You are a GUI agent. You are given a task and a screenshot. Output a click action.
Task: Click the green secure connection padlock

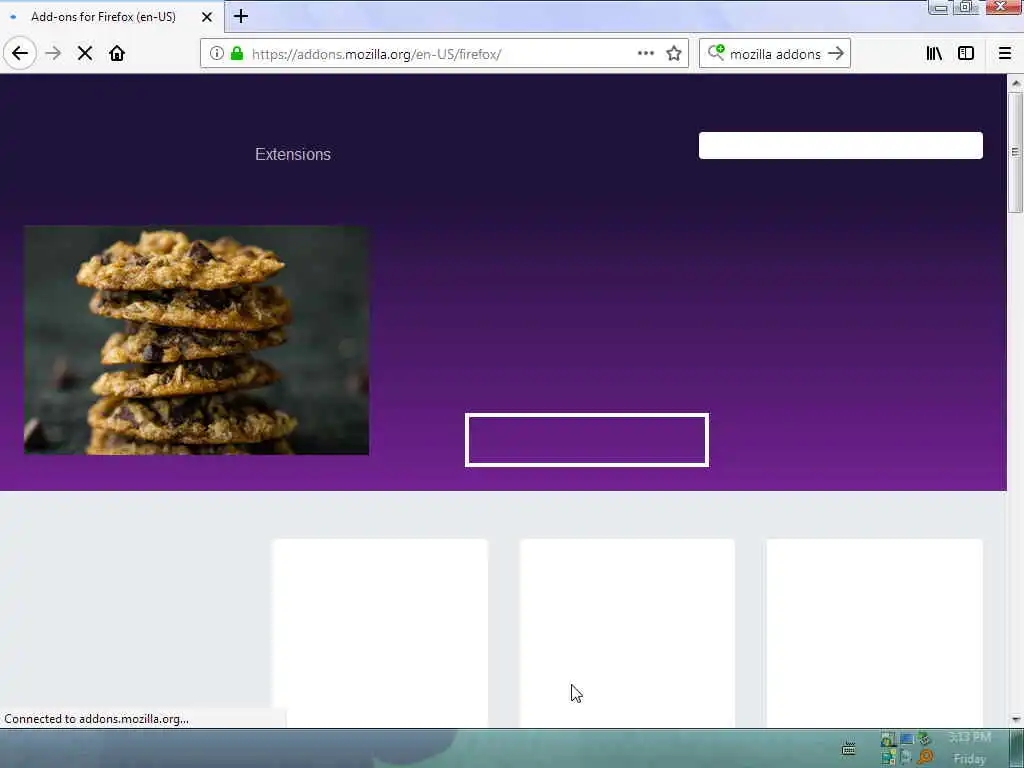coord(237,54)
